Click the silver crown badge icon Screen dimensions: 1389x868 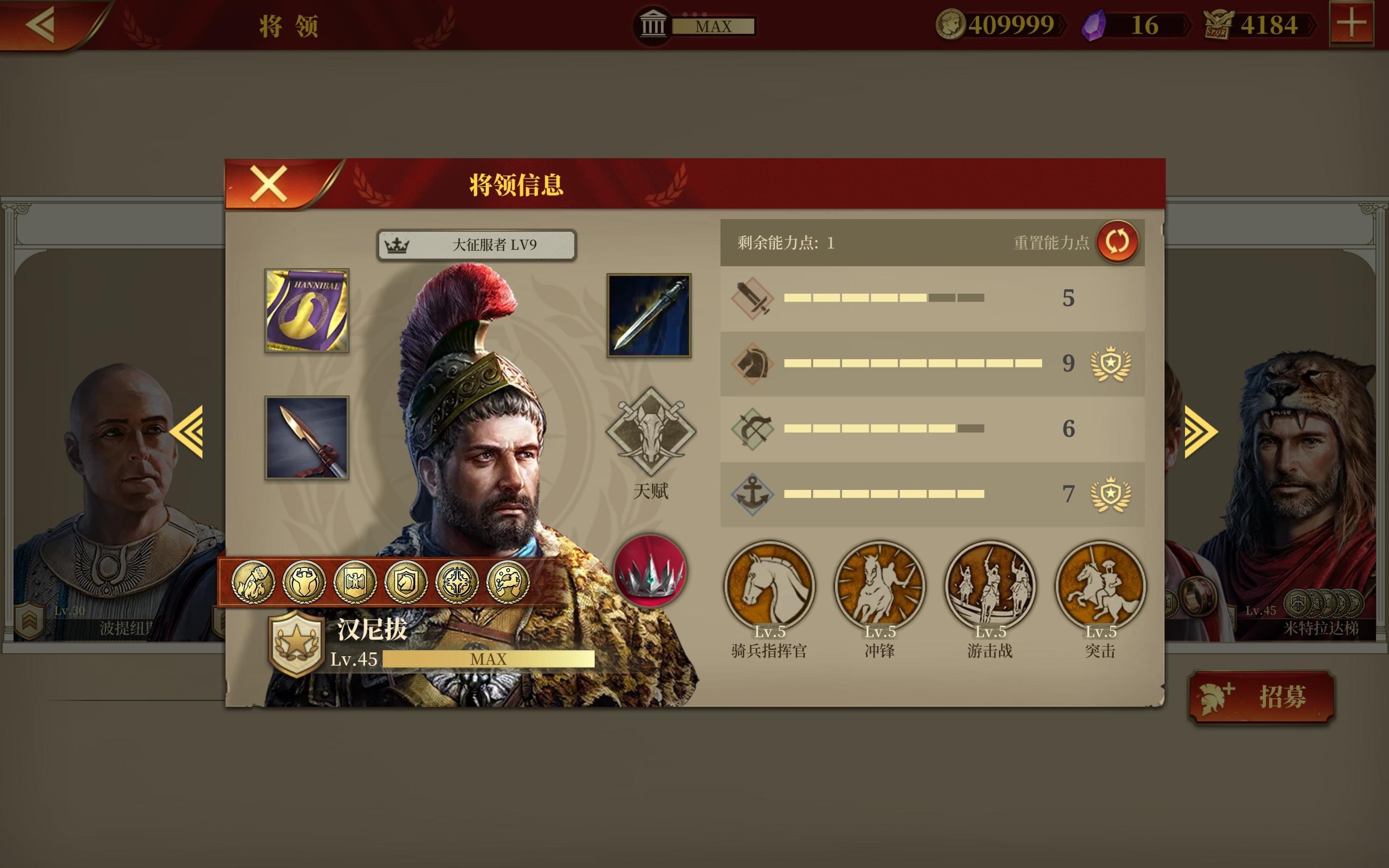(650, 570)
